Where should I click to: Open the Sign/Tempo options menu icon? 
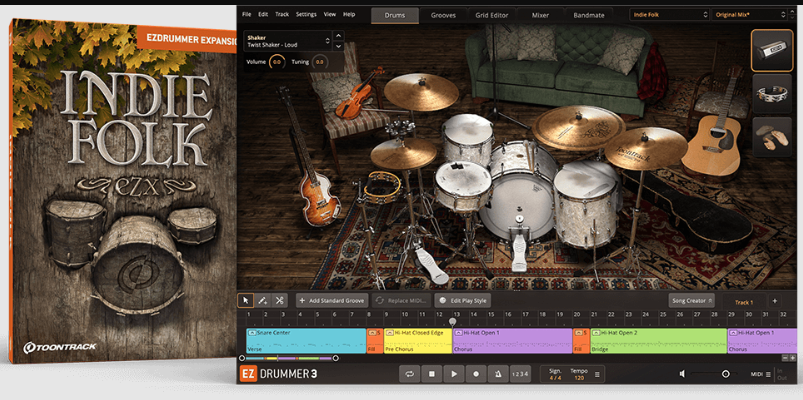click(x=597, y=374)
